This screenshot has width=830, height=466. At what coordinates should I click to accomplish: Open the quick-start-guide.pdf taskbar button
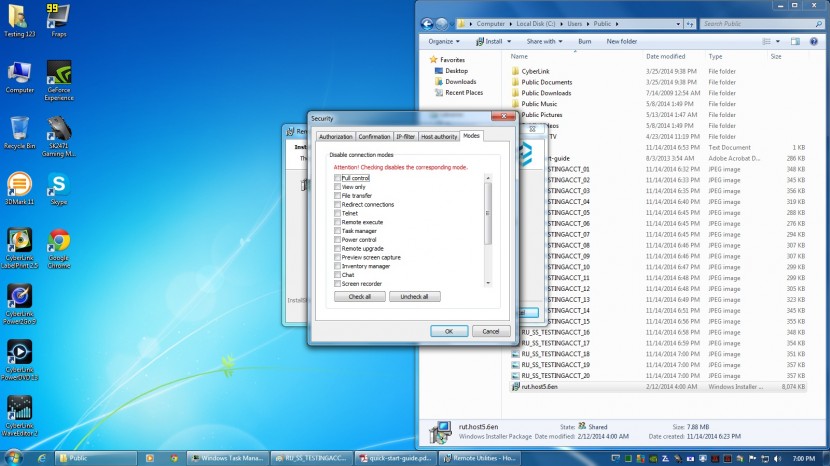(396, 458)
